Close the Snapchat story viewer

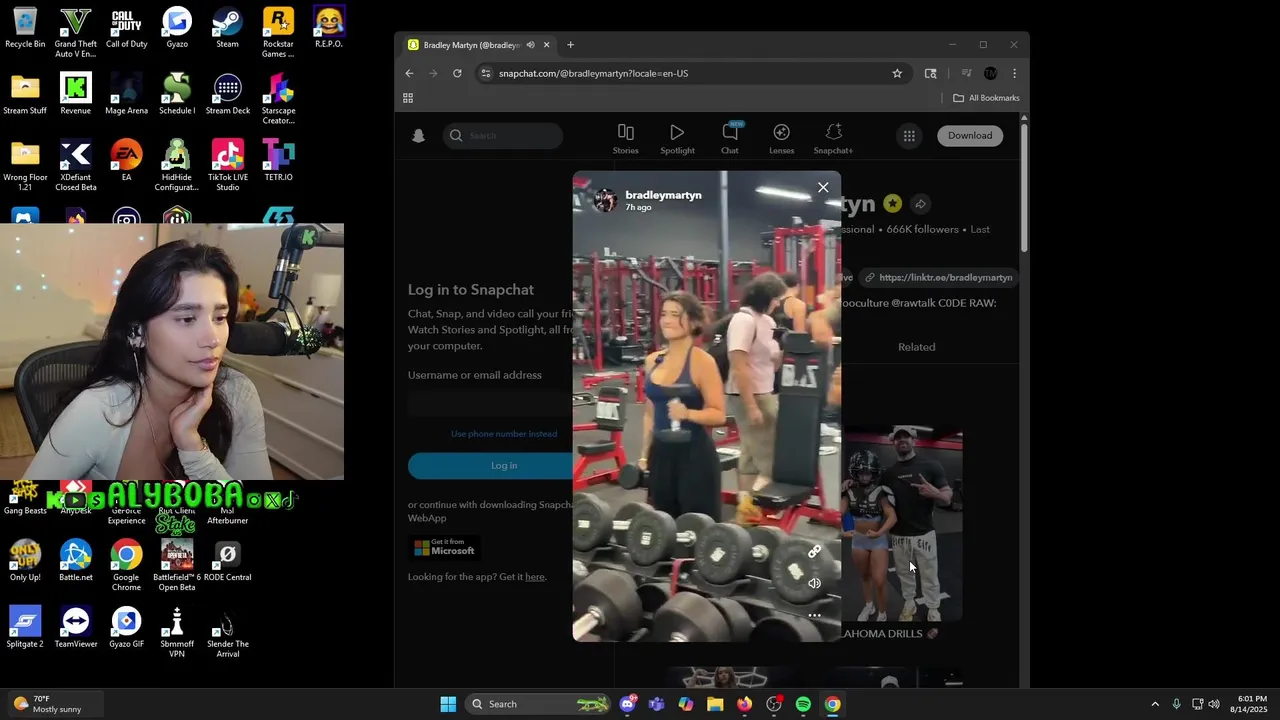tap(823, 187)
